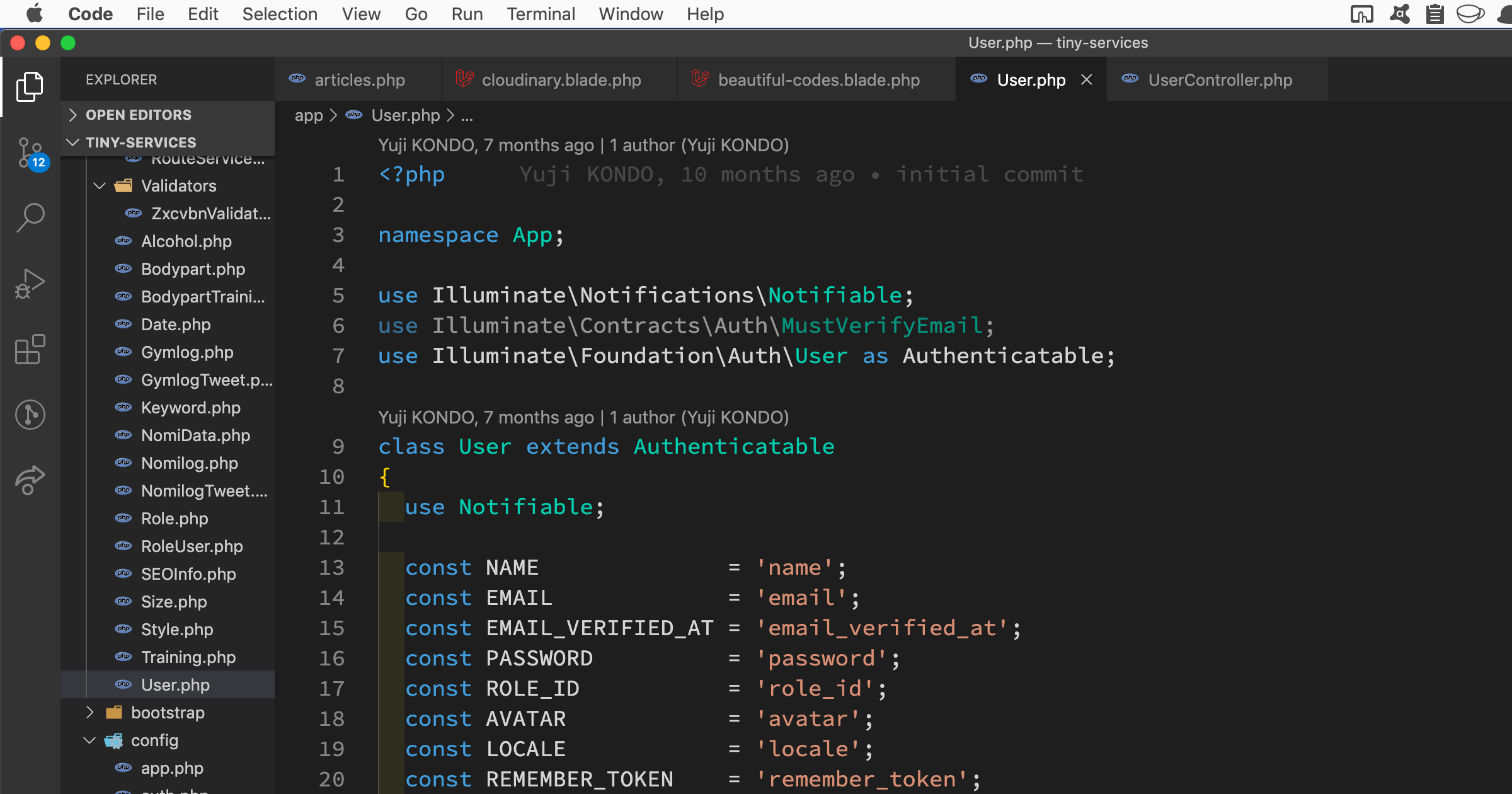Collapse the config folder

[x=154, y=740]
